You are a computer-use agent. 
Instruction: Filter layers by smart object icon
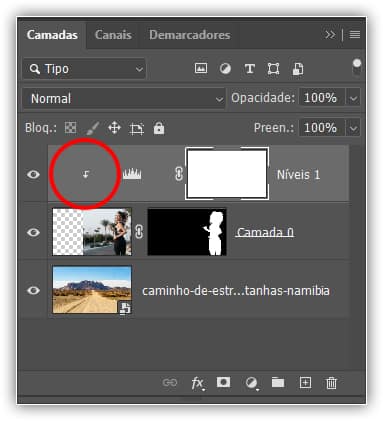point(298,69)
